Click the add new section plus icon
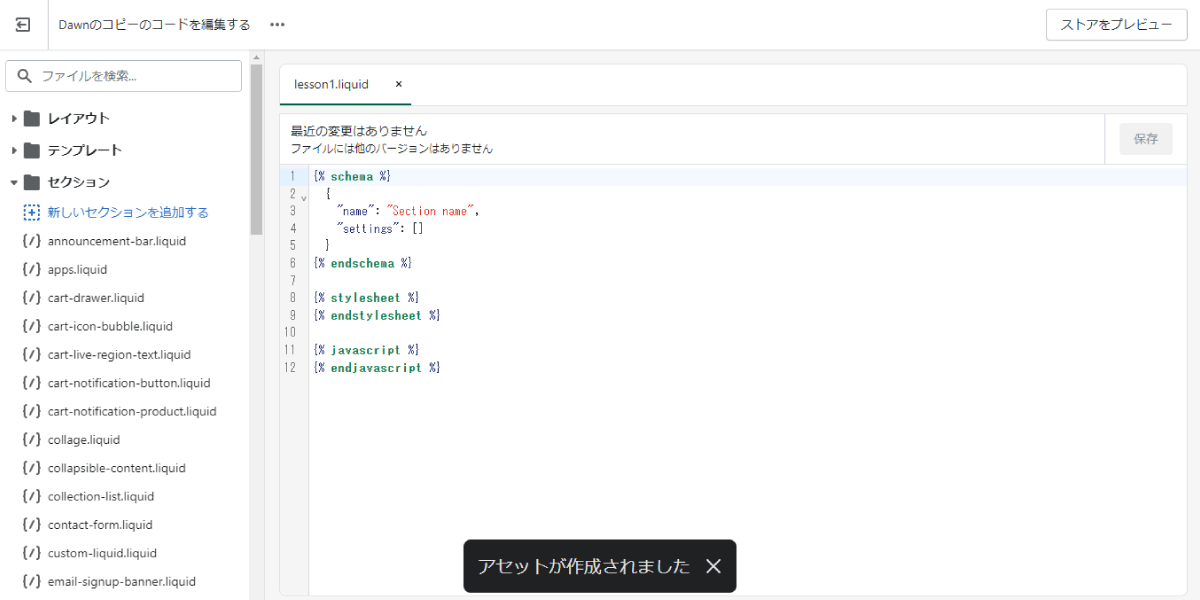 point(31,213)
